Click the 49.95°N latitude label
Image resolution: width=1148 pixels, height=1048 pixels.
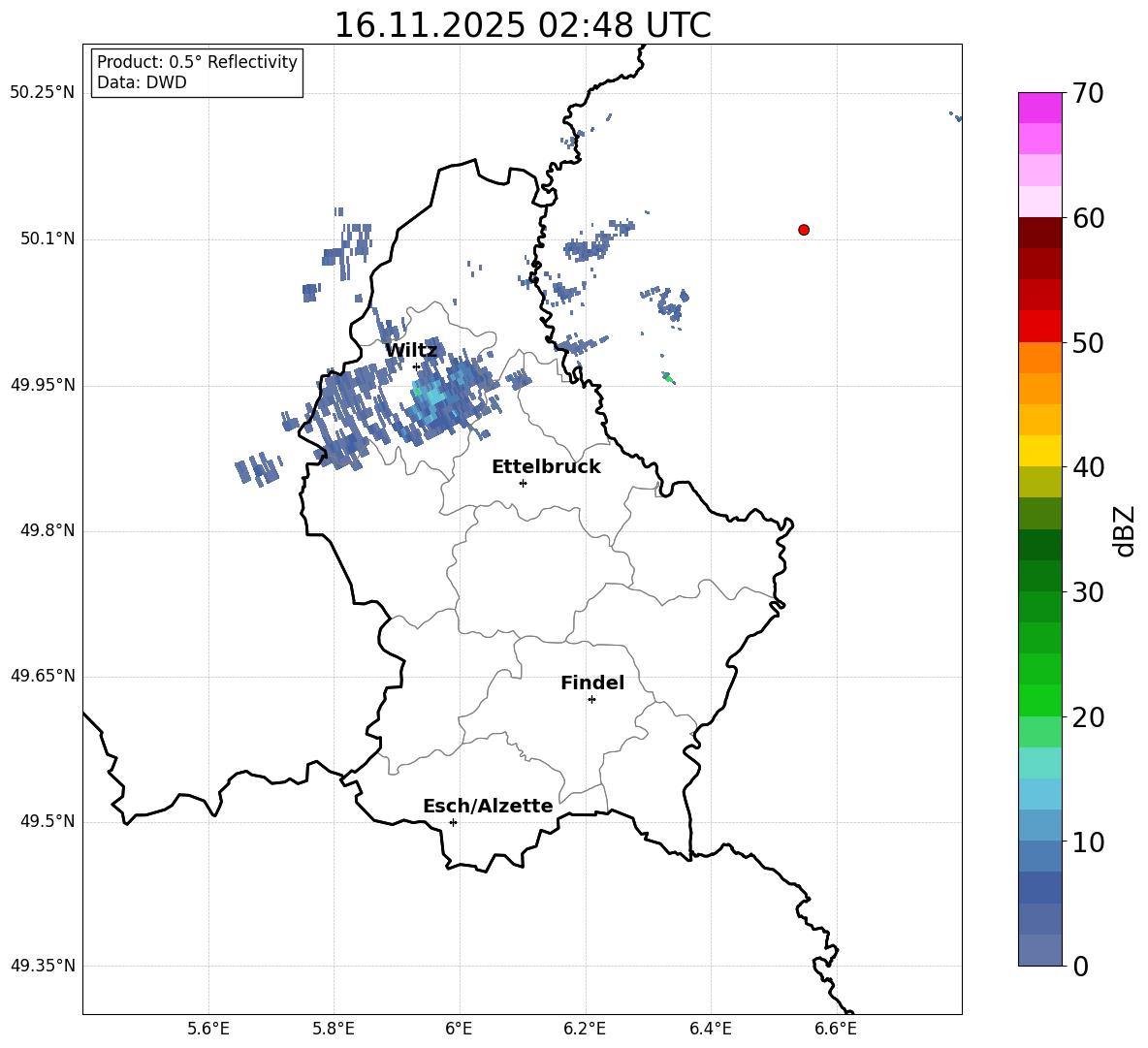tap(43, 385)
